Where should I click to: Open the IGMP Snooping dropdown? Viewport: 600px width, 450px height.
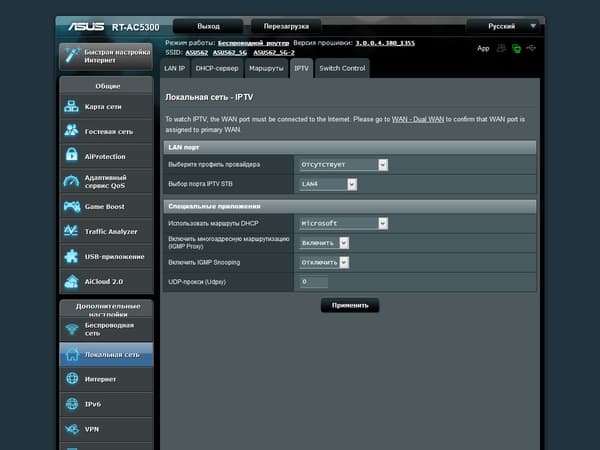point(324,262)
